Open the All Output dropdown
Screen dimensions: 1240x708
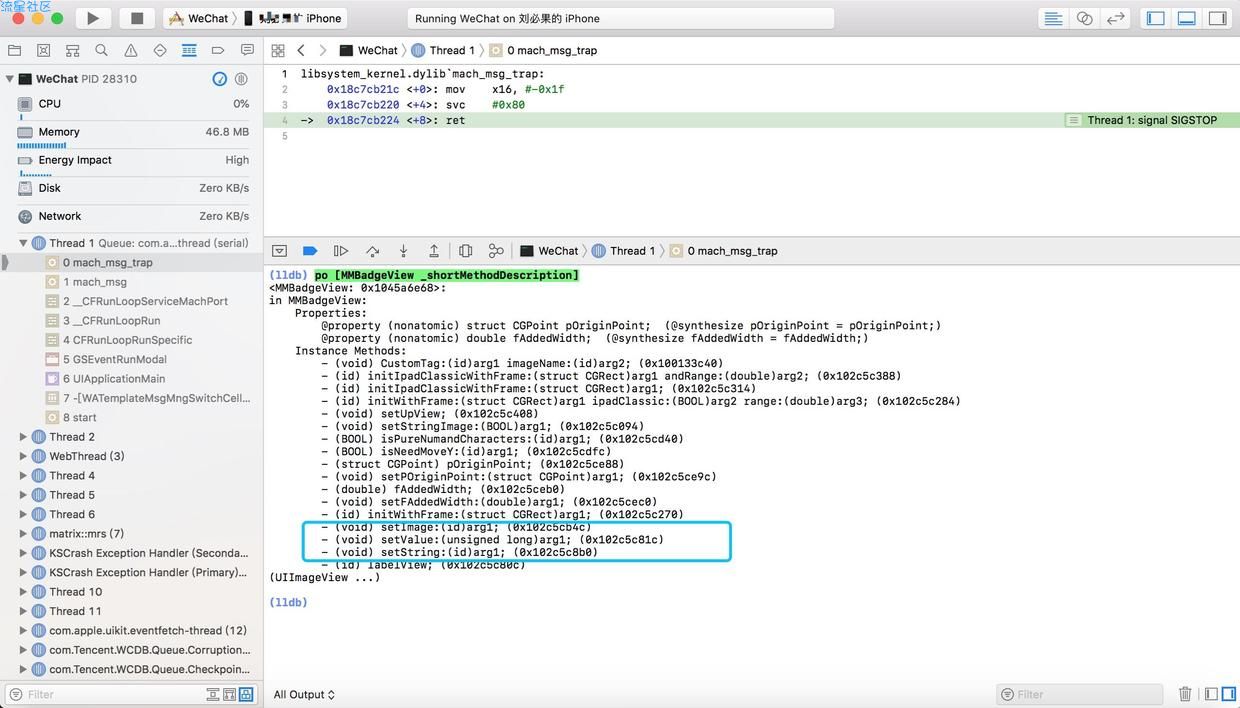tap(304, 694)
